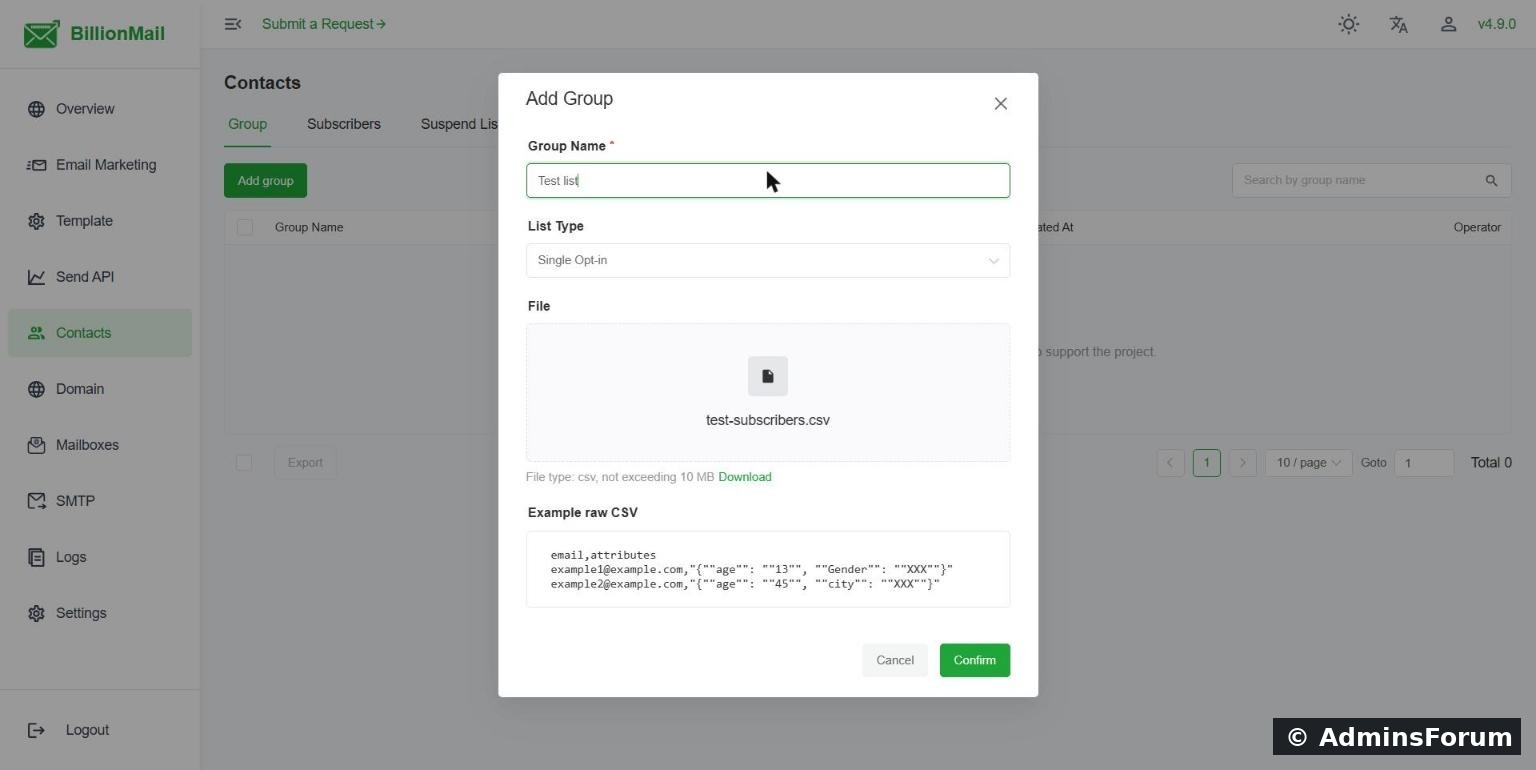This screenshot has height=770, width=1536.
Task: Click the Add group button
Action: 265,181
